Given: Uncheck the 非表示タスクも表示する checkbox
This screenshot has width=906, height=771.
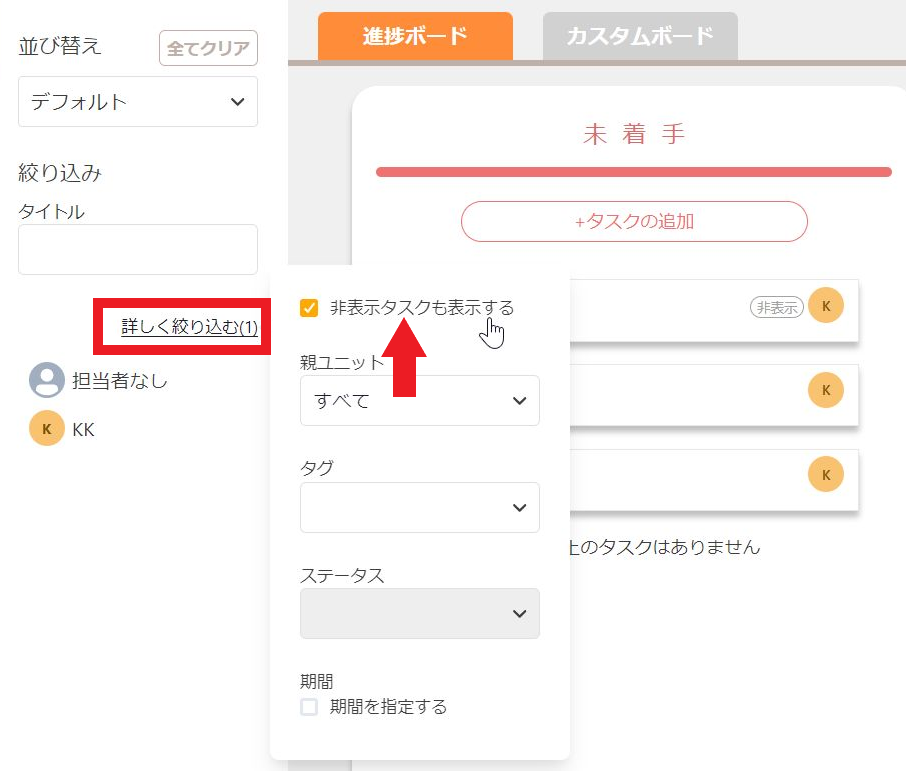Looking at the screenshot, I should pyautogui.click(x=309, y=308).
